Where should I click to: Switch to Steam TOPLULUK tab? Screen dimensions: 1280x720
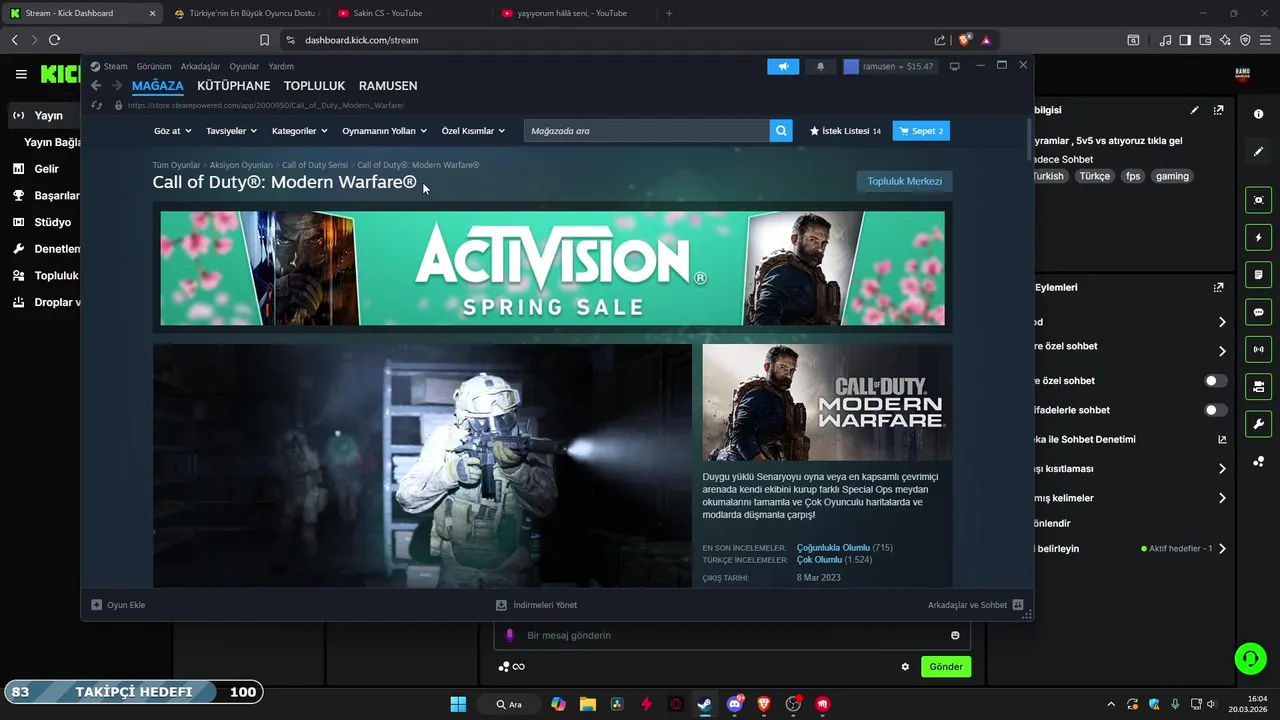[x=315, y=86]
